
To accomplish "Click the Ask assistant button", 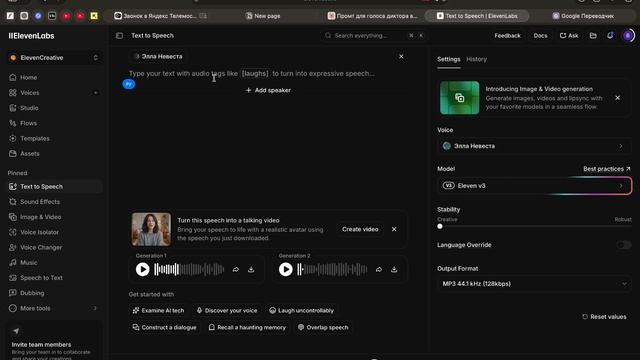I will 569,36.
